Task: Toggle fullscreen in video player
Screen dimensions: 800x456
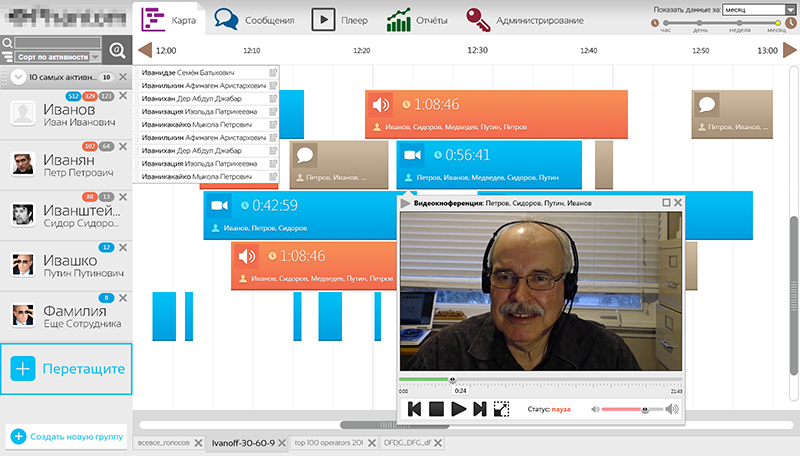Action: coord(502,409)
